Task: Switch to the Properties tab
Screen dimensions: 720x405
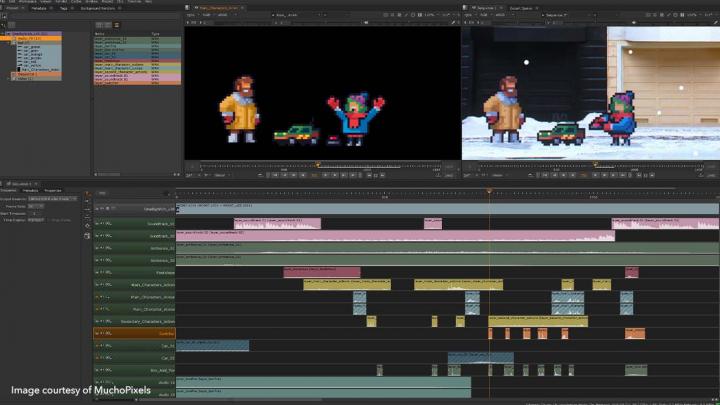Action: tap(53, 190)
